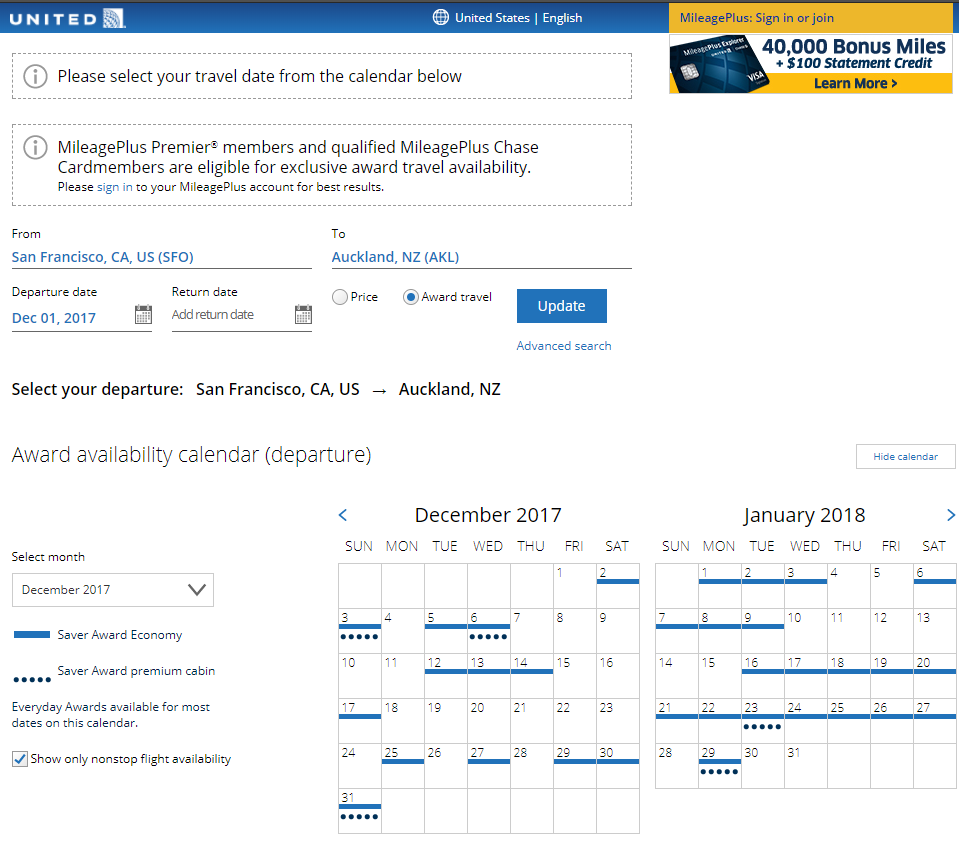959x842 pixels.
Task: Select December 6 in calendar
Action: [489, 630]
